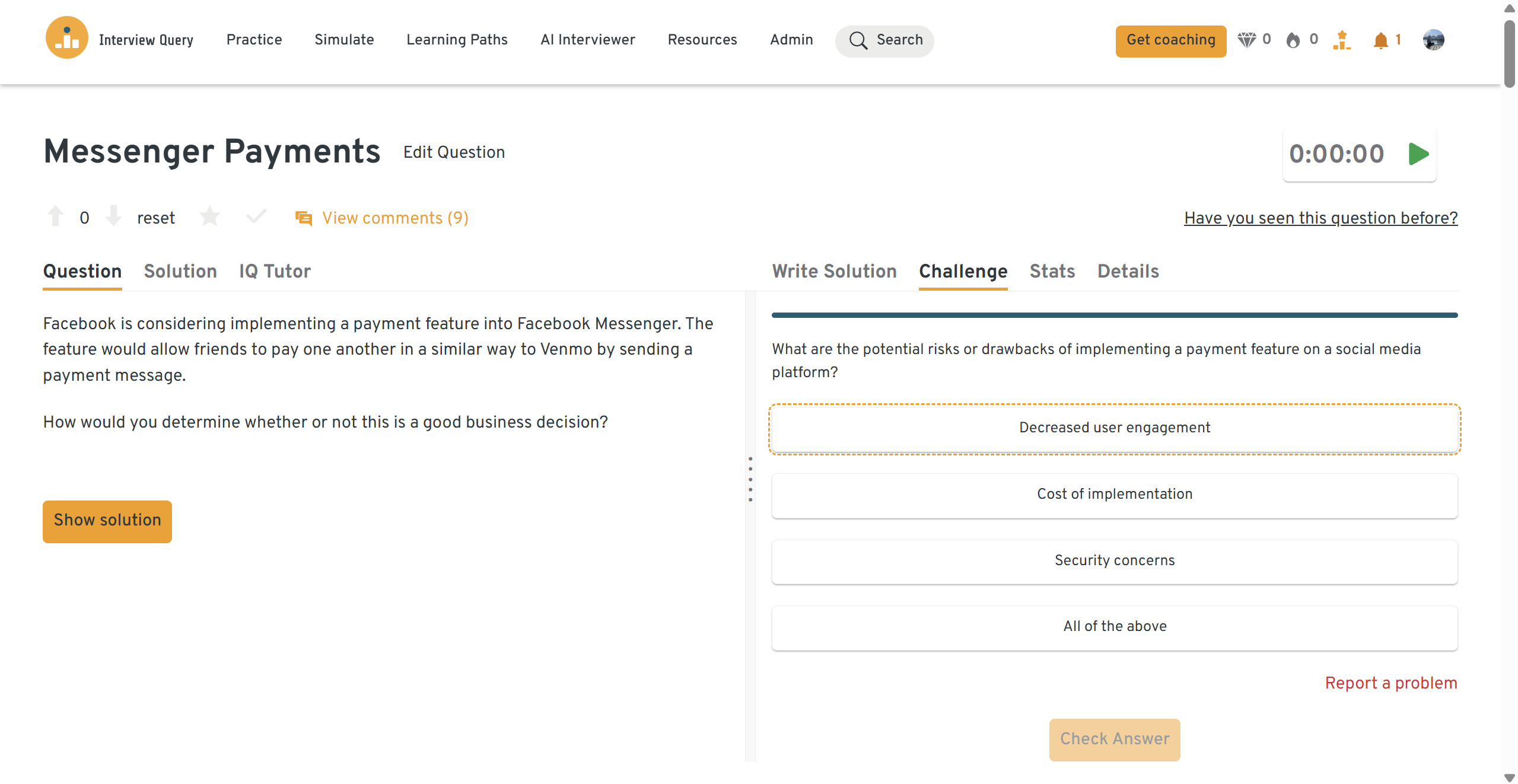Viewport: 1518px width, 784px height.
Task: Click the upvote arrow icon
Action: coord(55,216)
